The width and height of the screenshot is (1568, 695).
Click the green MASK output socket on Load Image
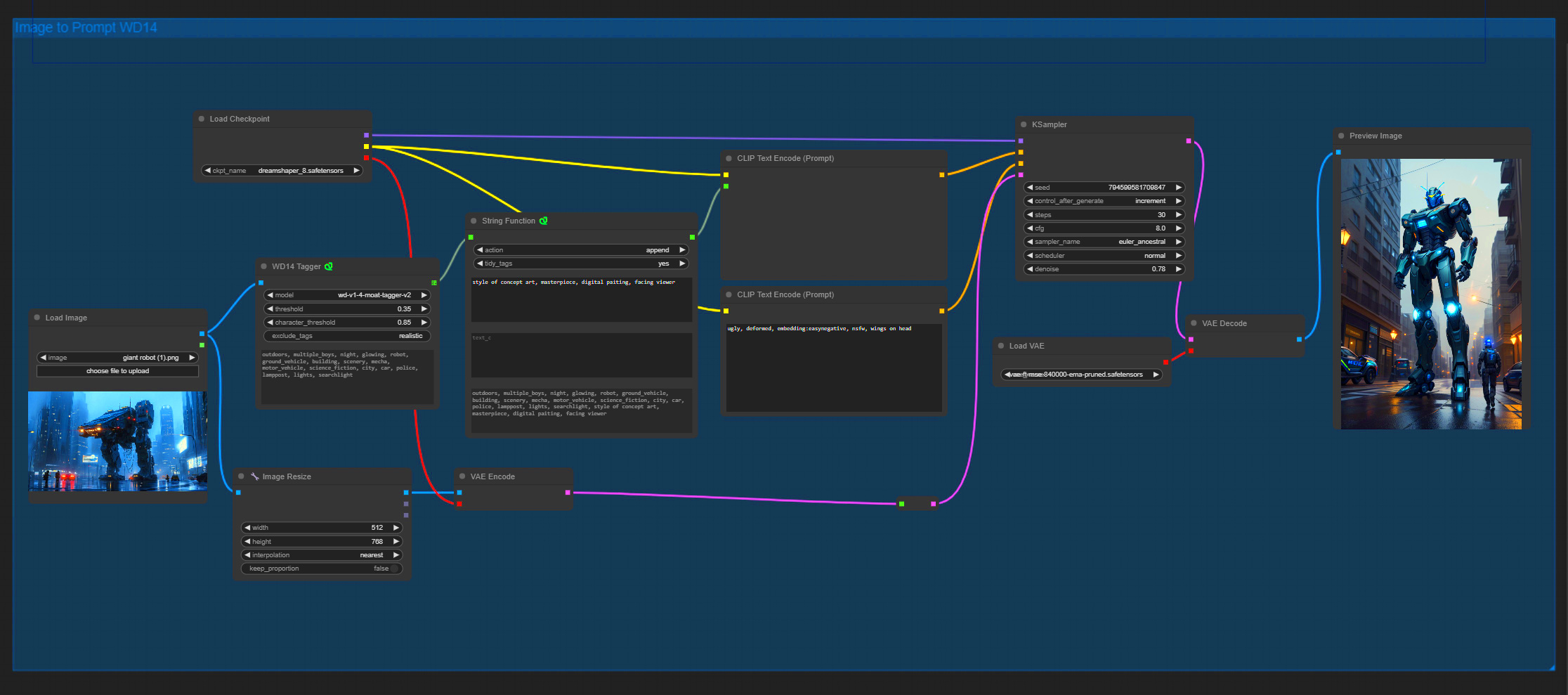point(202,345)
